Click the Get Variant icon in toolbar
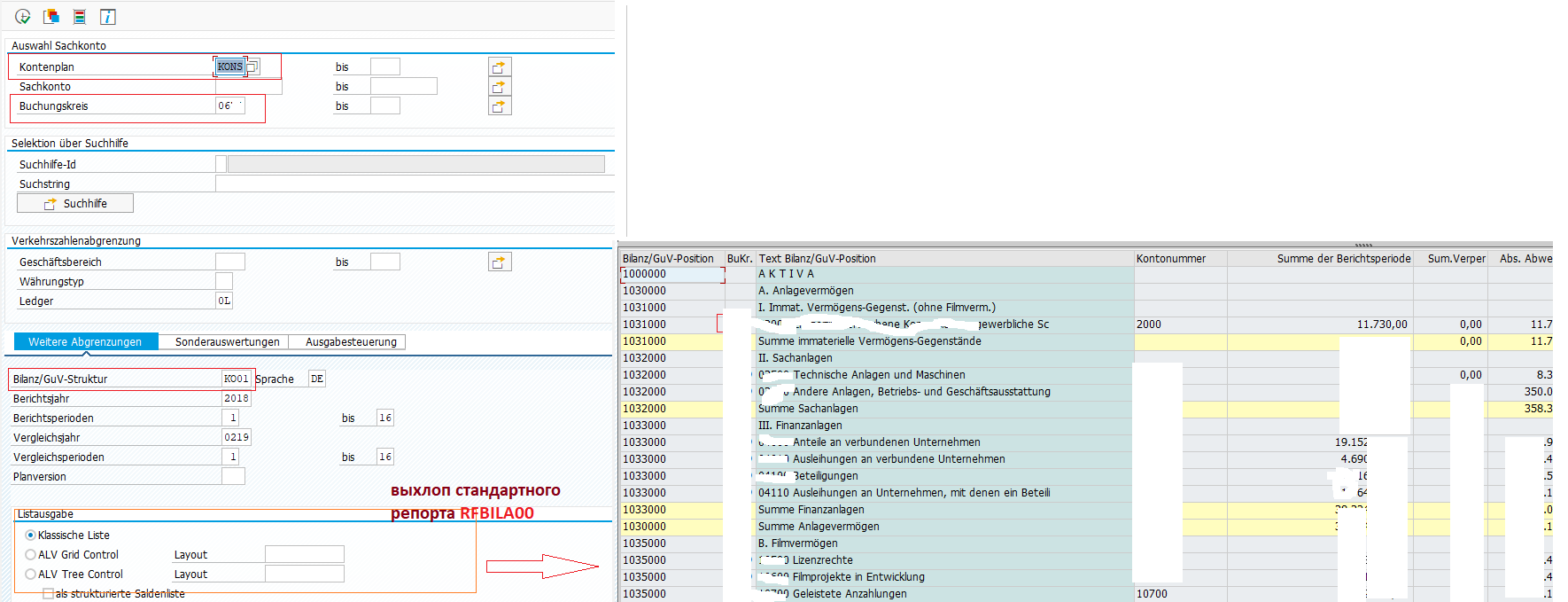Image resolution: width=1568 pixels, height=602 pixels. point(51,17)
